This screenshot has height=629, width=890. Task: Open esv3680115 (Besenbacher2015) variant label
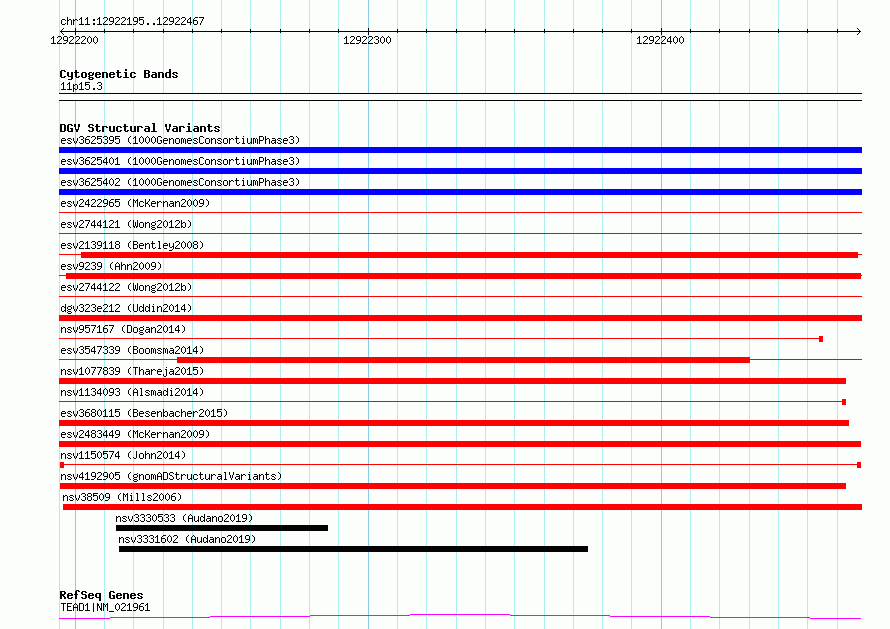(x=144, y=413)
